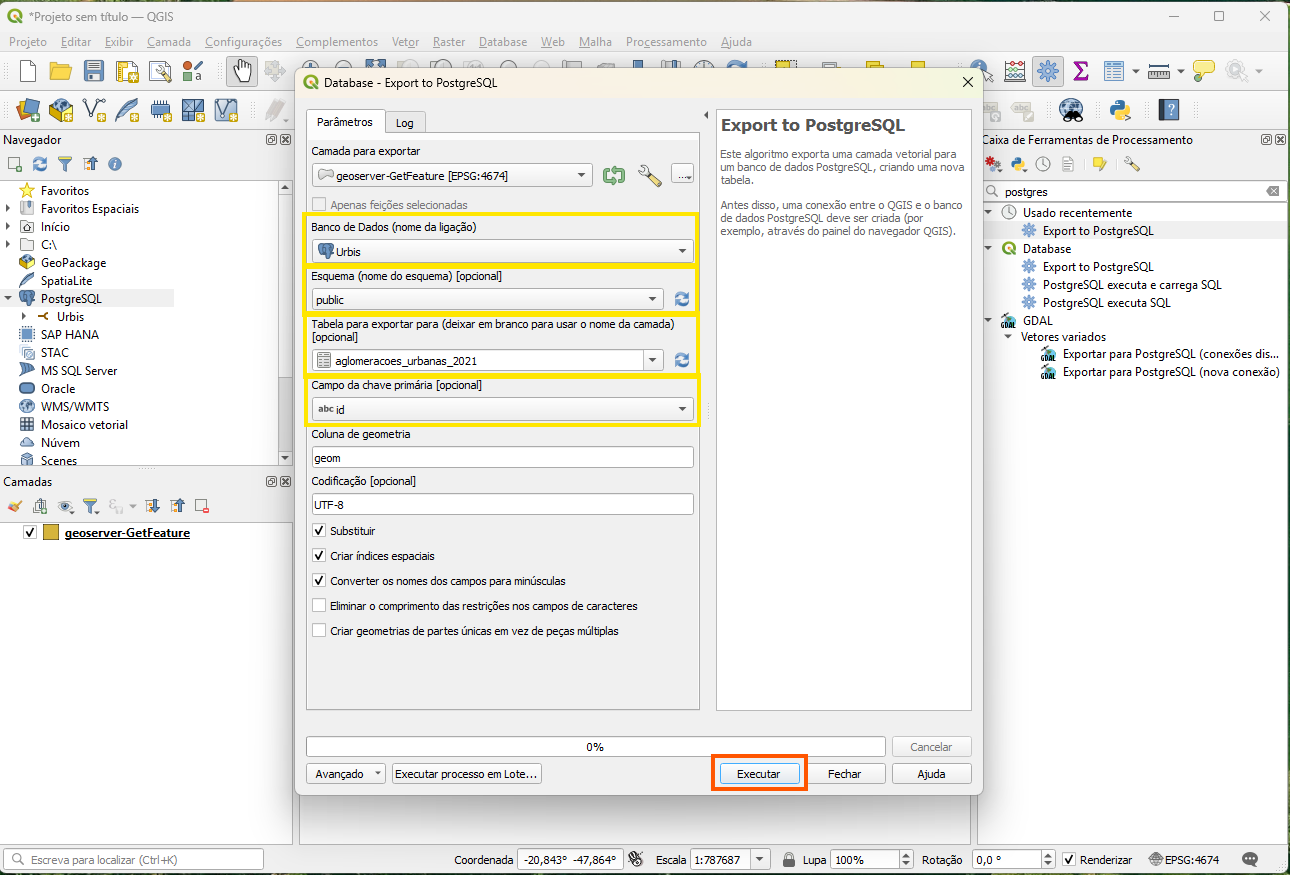The height and width of the screenshot is (875, 1290).
Task: Open the Avançado dropdown button
Action: [346, 774]
